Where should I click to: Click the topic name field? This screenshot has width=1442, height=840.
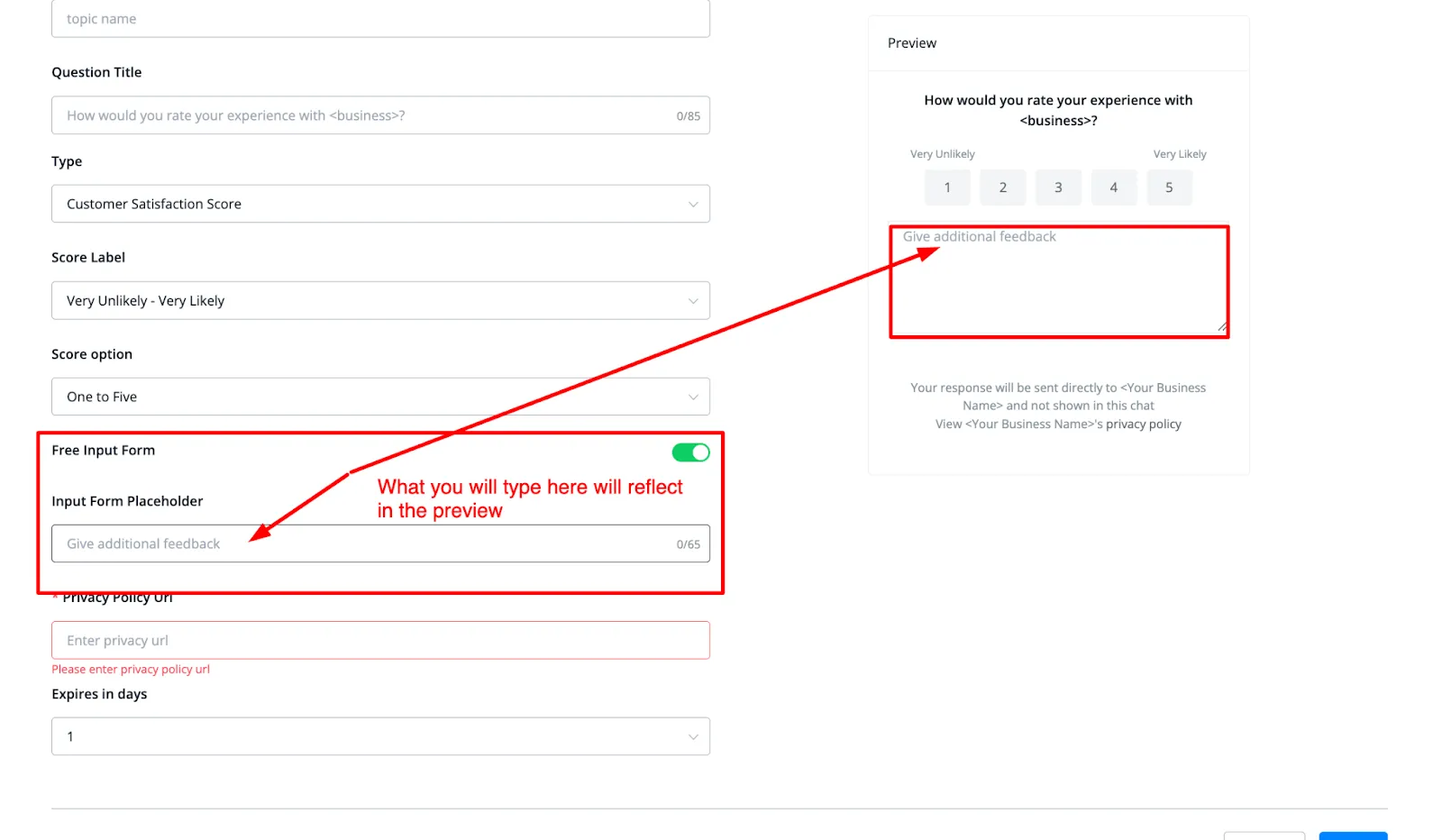click(x=380, y=18)
